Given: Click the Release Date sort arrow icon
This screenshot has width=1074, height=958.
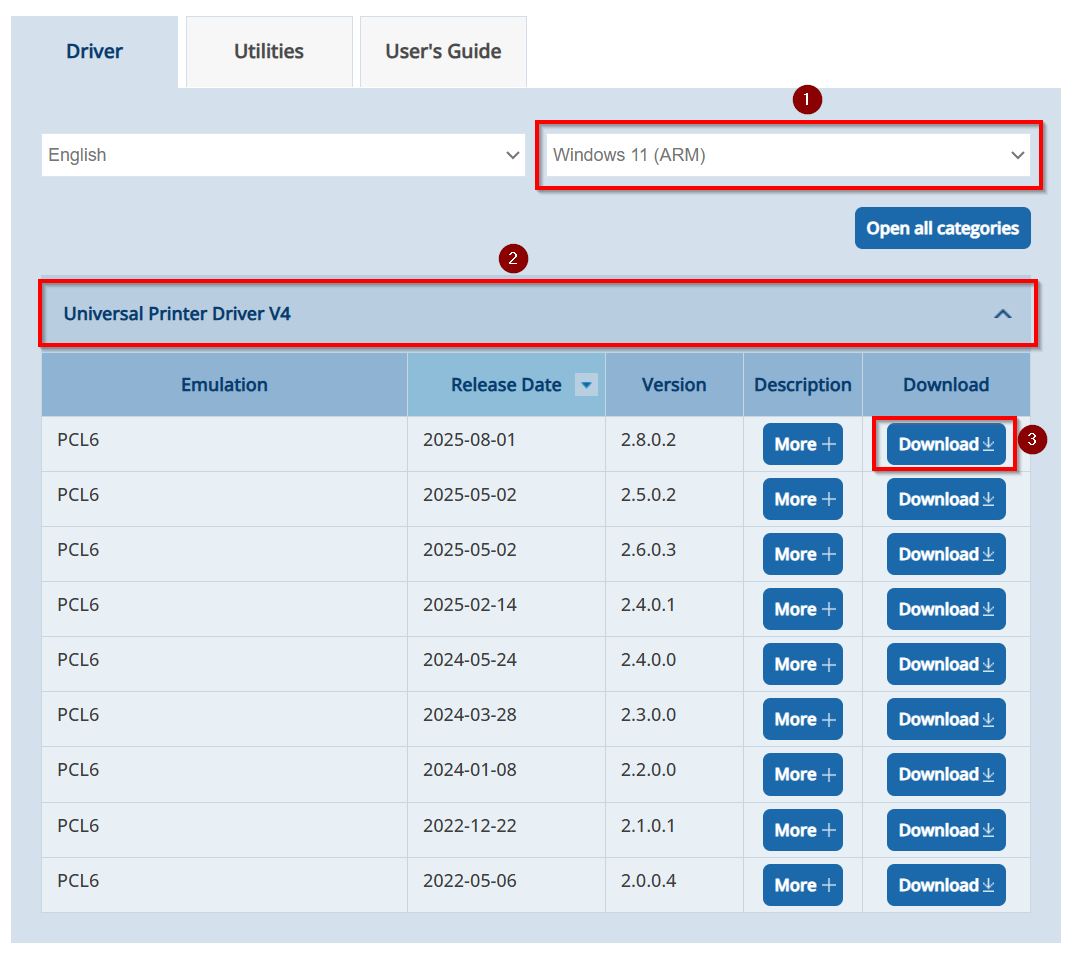Looking at the screenshot, I should [587, 385].
